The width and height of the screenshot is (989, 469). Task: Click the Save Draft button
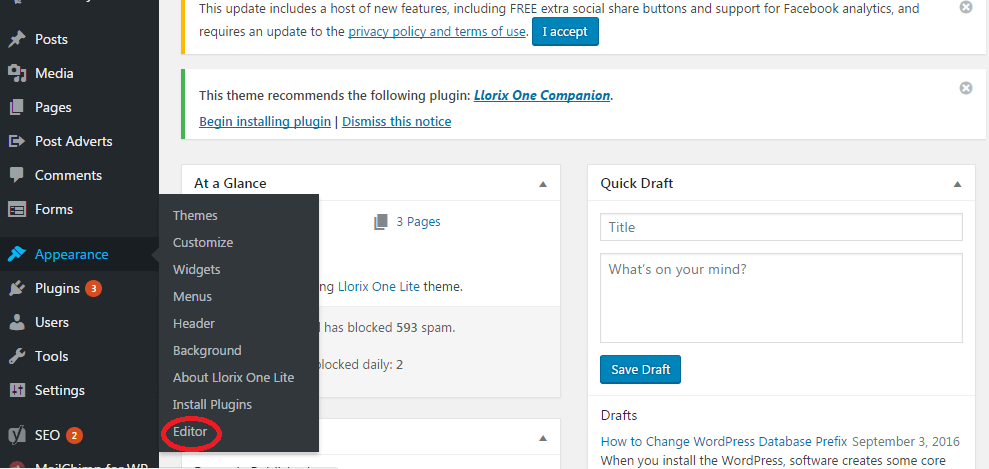pyautogui.click(x=640, y=369)
